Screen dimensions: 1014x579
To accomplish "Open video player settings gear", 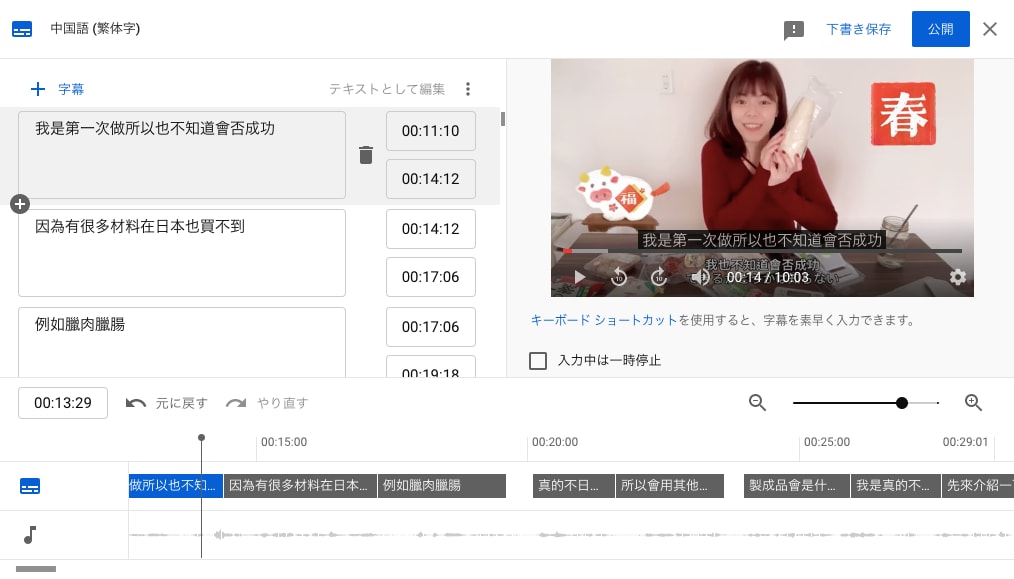I will (958, 277).
